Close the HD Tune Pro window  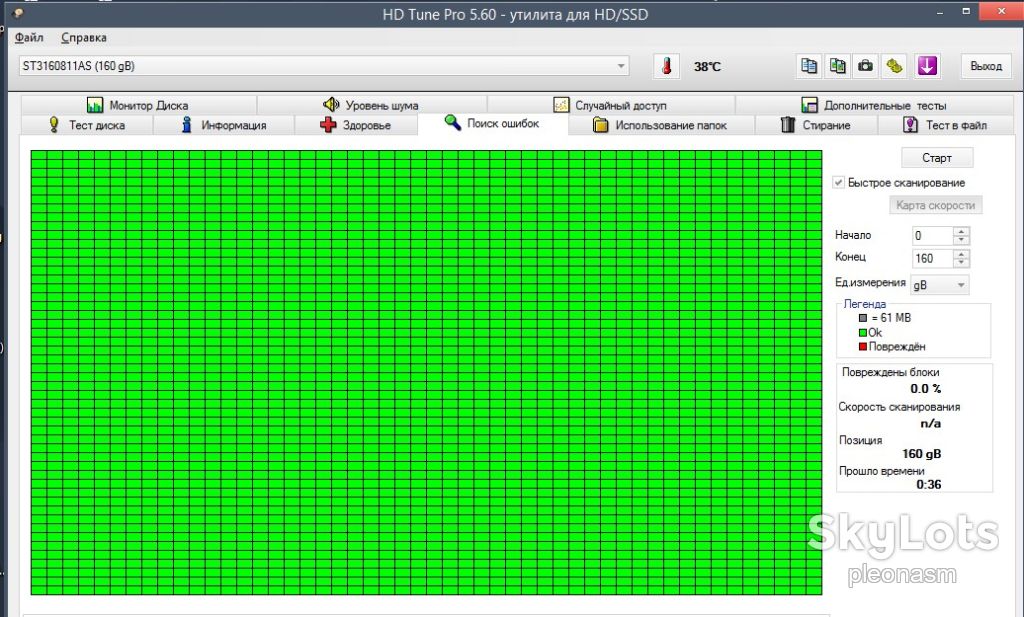[1002, 10]
